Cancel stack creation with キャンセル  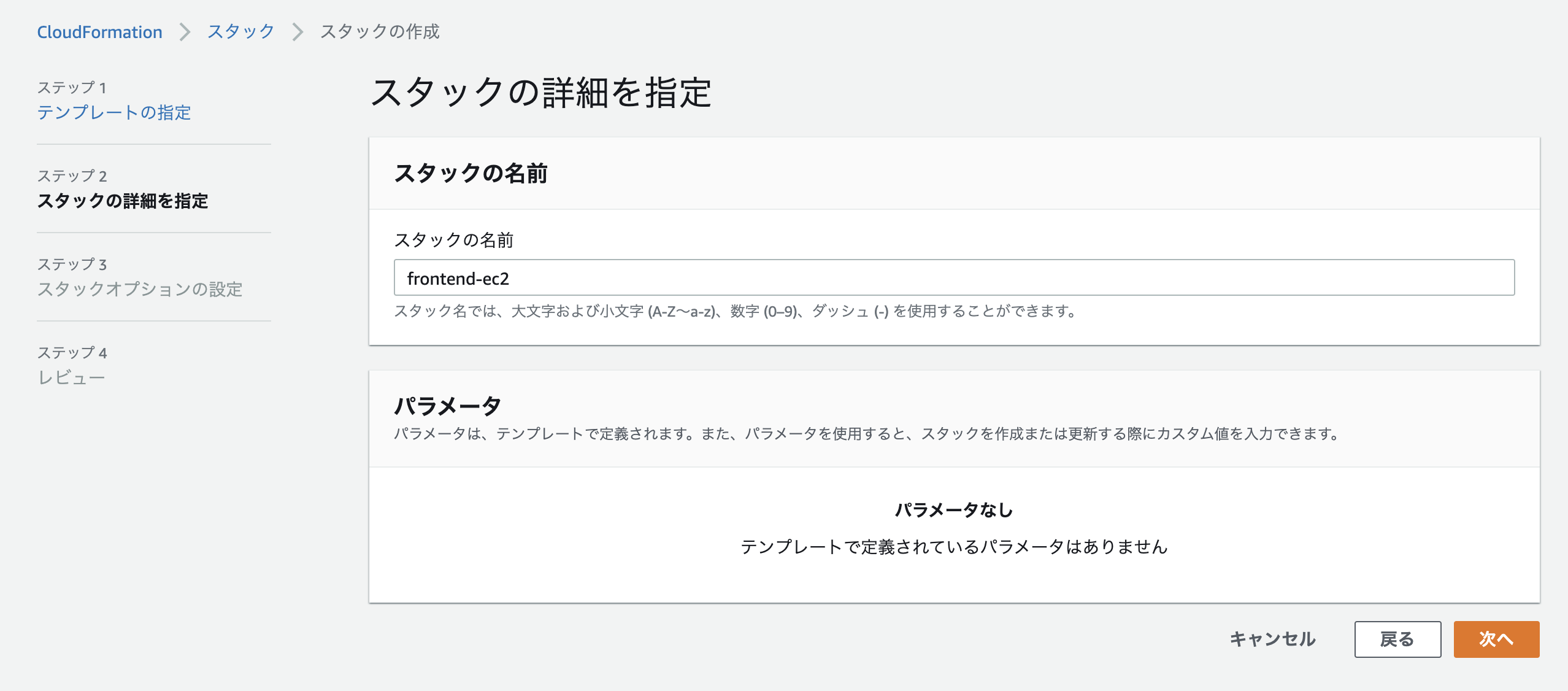point(1273,639)
